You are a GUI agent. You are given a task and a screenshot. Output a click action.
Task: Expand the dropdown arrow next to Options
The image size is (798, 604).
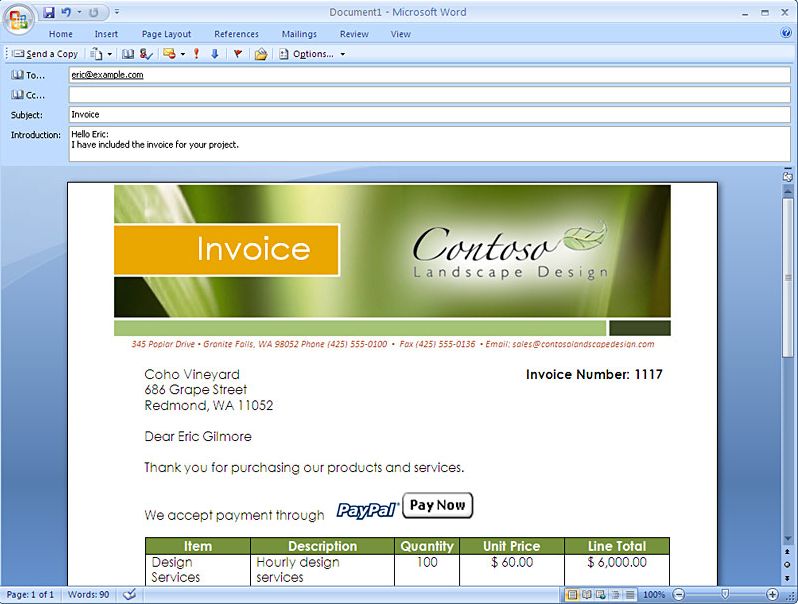click(343, 54)
